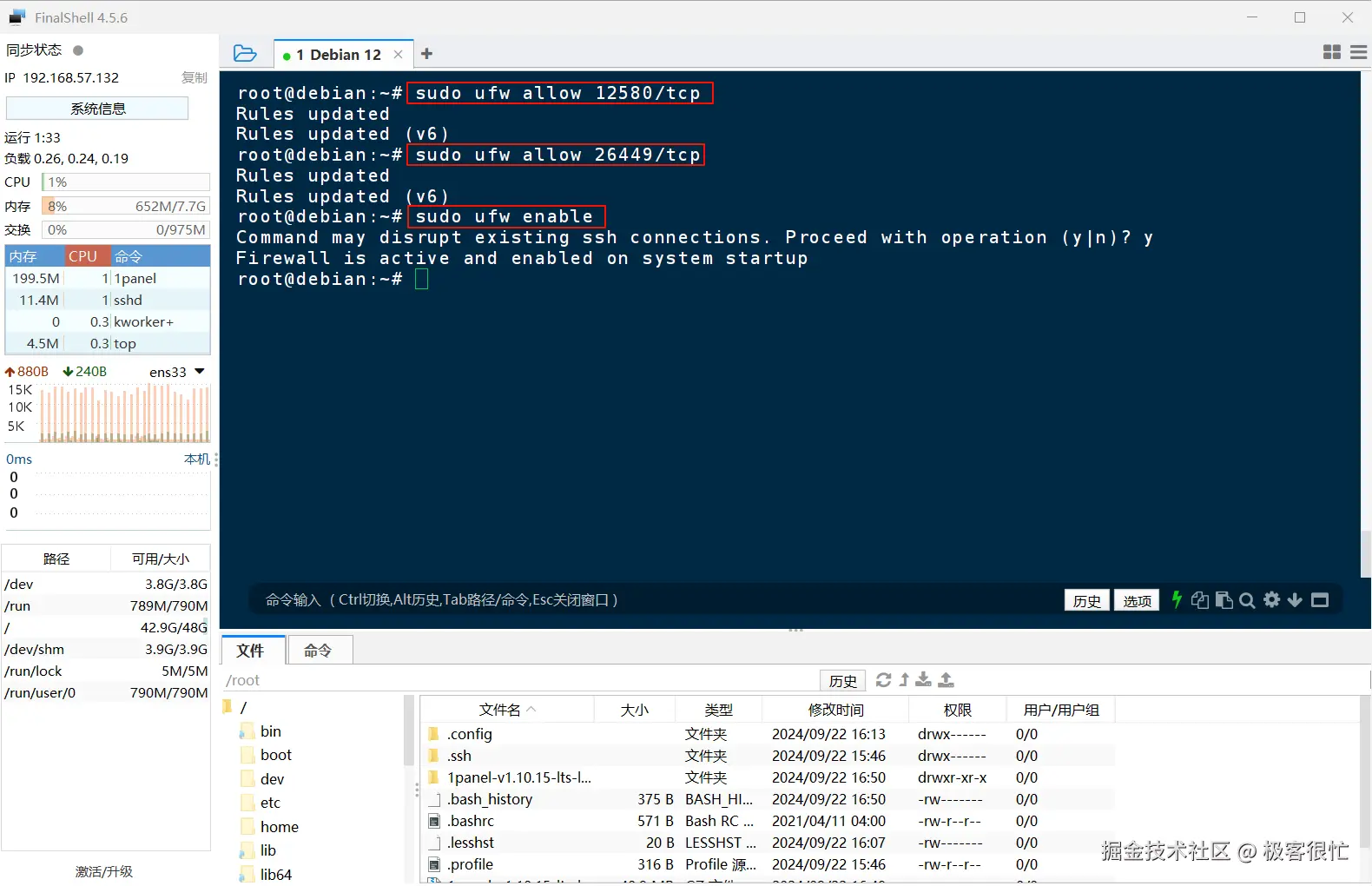Switch to the 文件 tab

[x=254, y=650]
